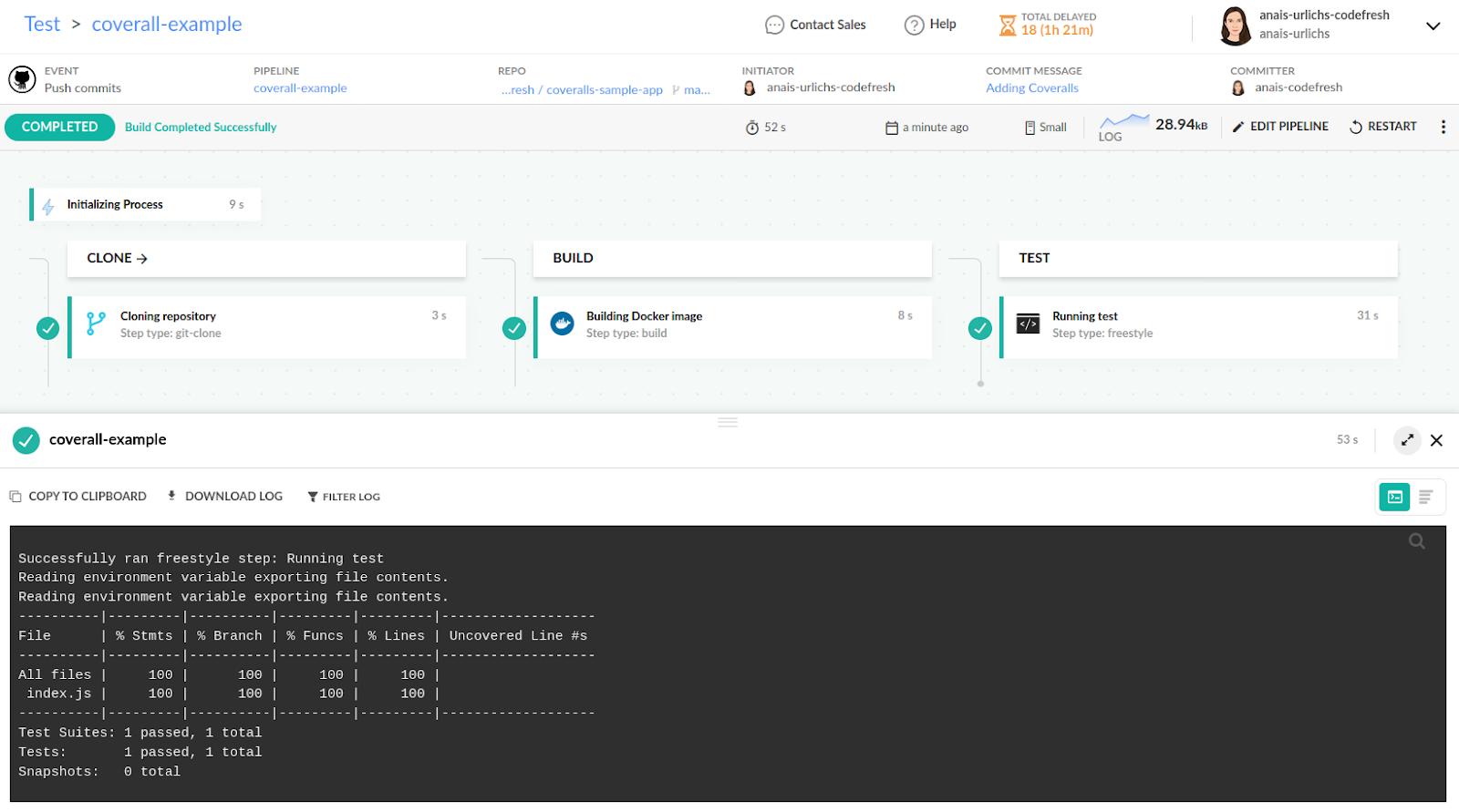Open FILTER LOG options

344,497
